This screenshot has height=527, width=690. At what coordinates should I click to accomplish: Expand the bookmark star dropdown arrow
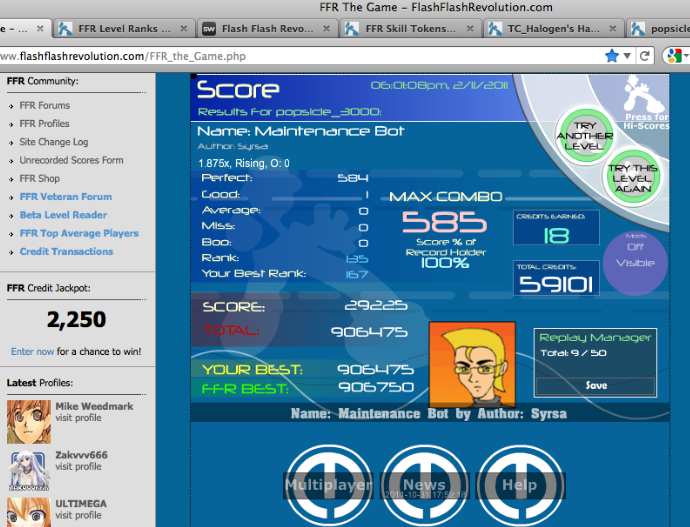coord(627,56)
